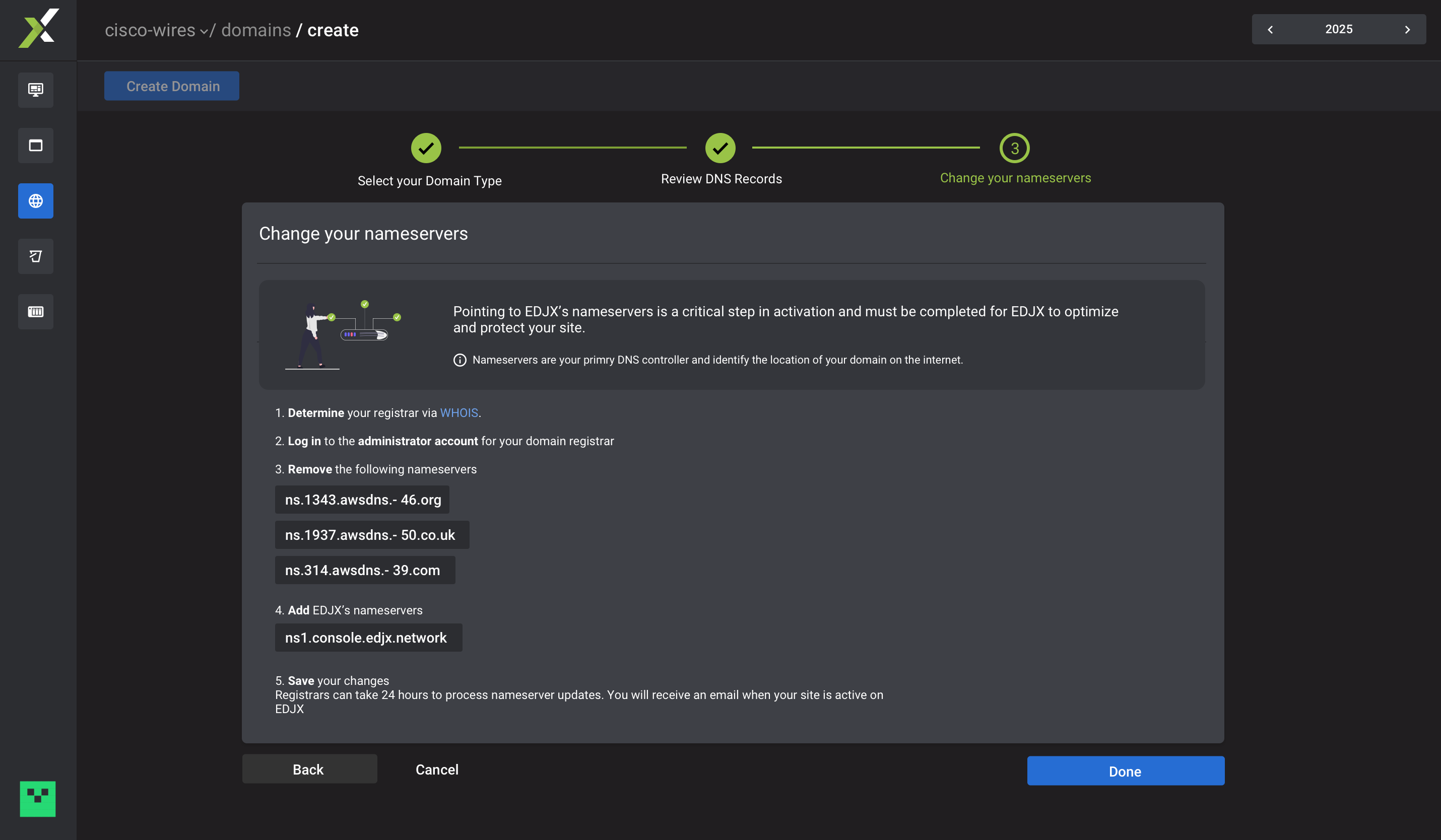
Task: Click nameserver ns.1343.awsdns.- 46.org
Action: [362, 500]
